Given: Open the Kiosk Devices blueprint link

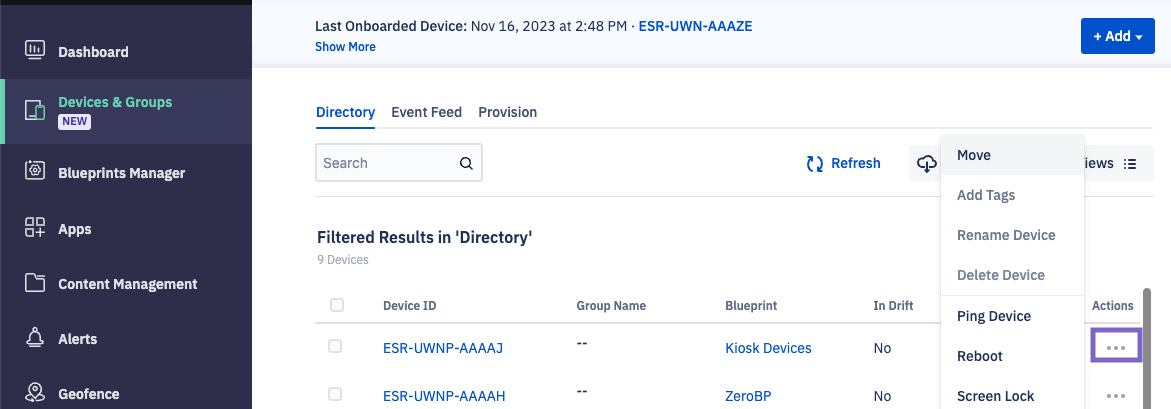Looking at the screenshot, I should coord(768,348).
